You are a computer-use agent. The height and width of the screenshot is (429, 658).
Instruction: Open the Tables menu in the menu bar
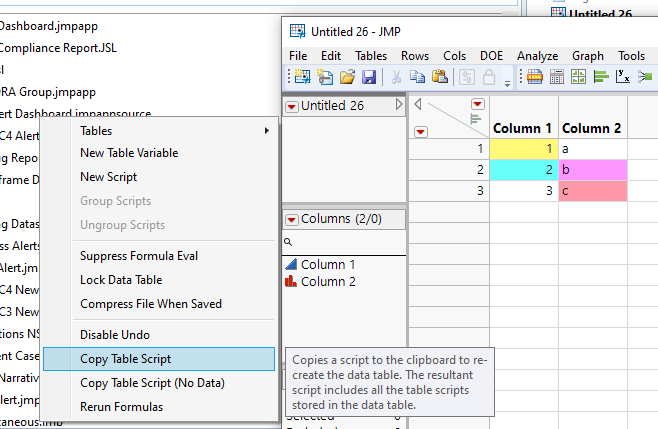(x=371, y=56)
